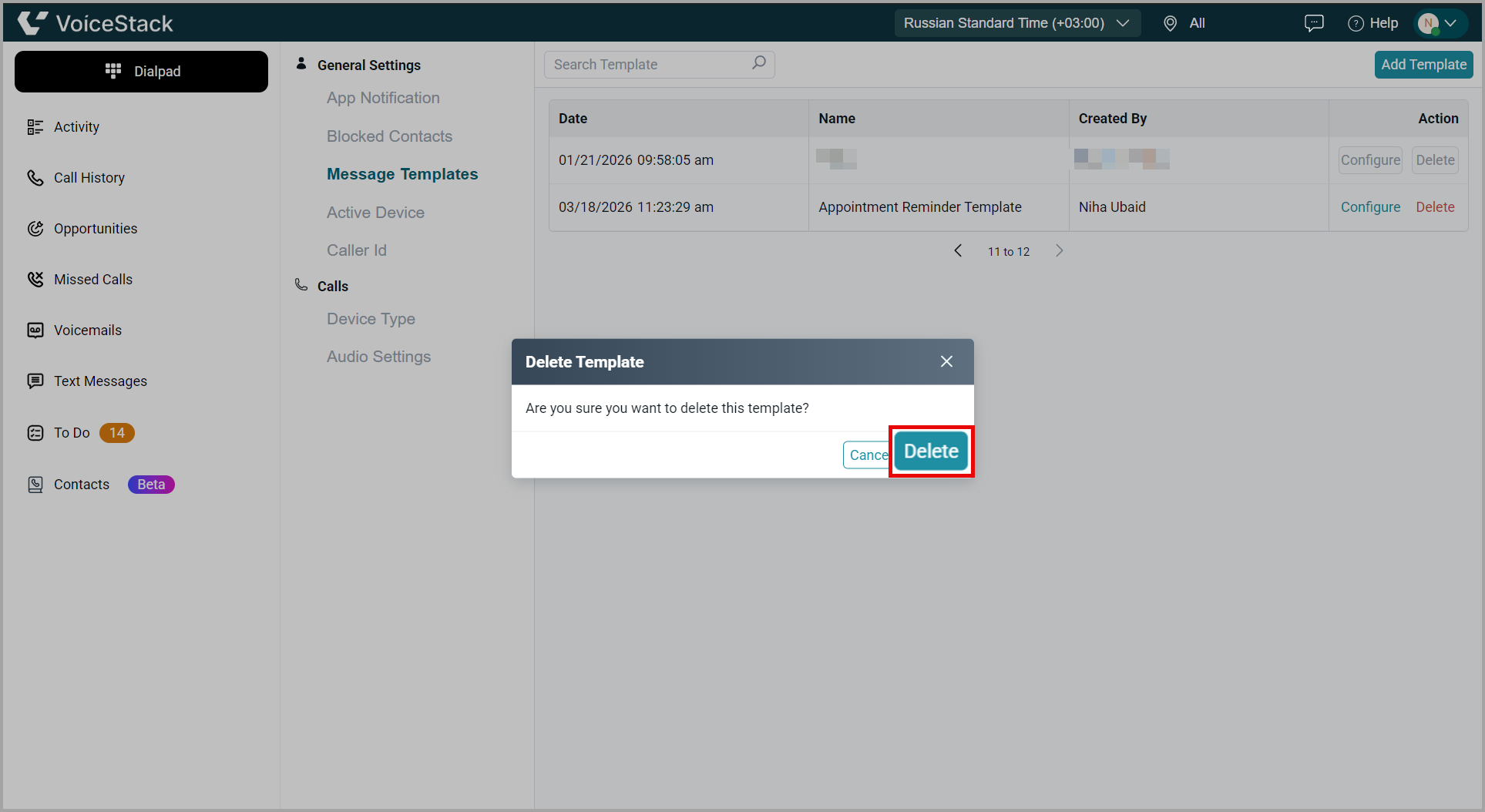Configure the 01/21/2026 template
Image resolution: width=1485 pixels, height=812 pixels.
tap(1370, 160)
